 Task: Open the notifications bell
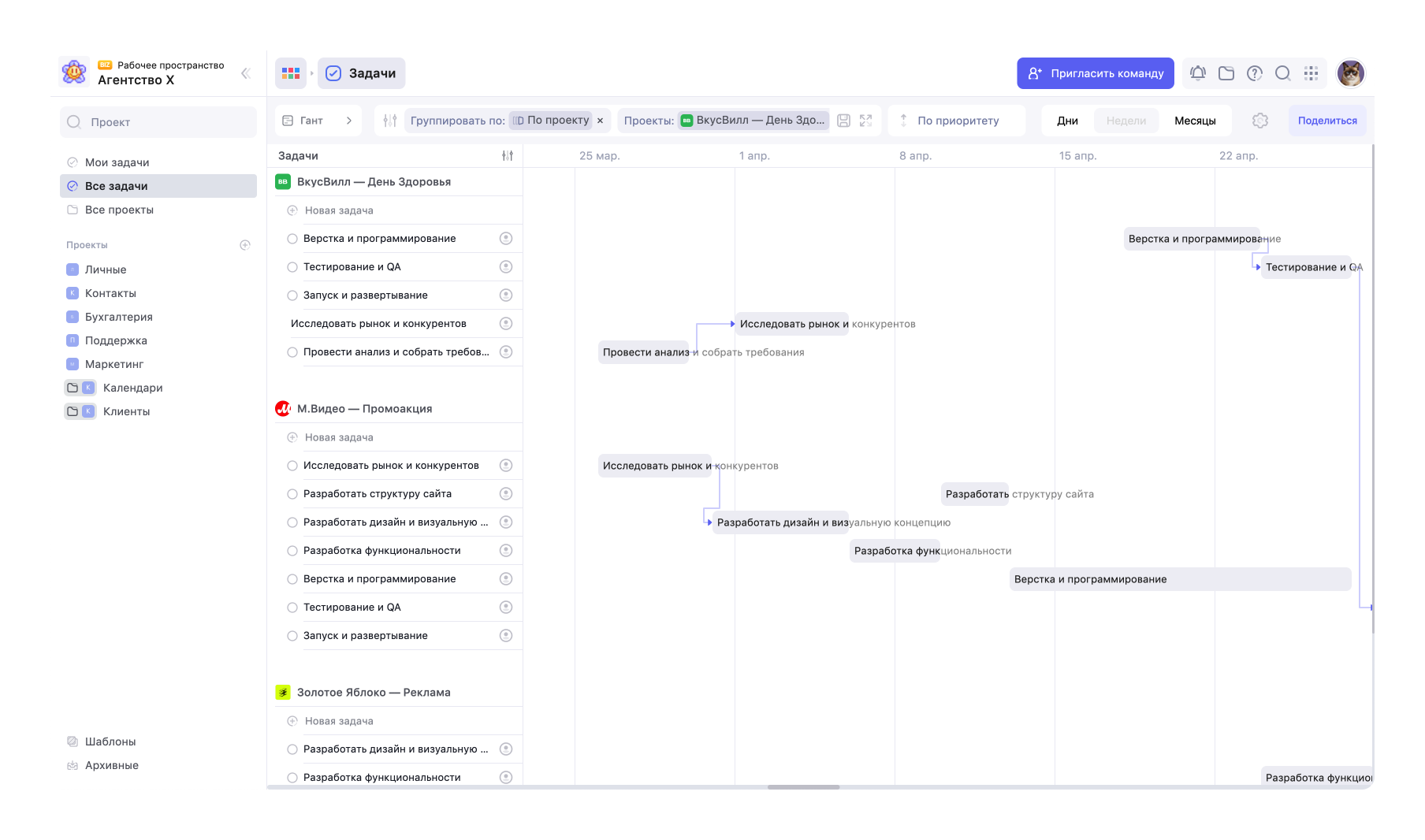coord(1198,73)
